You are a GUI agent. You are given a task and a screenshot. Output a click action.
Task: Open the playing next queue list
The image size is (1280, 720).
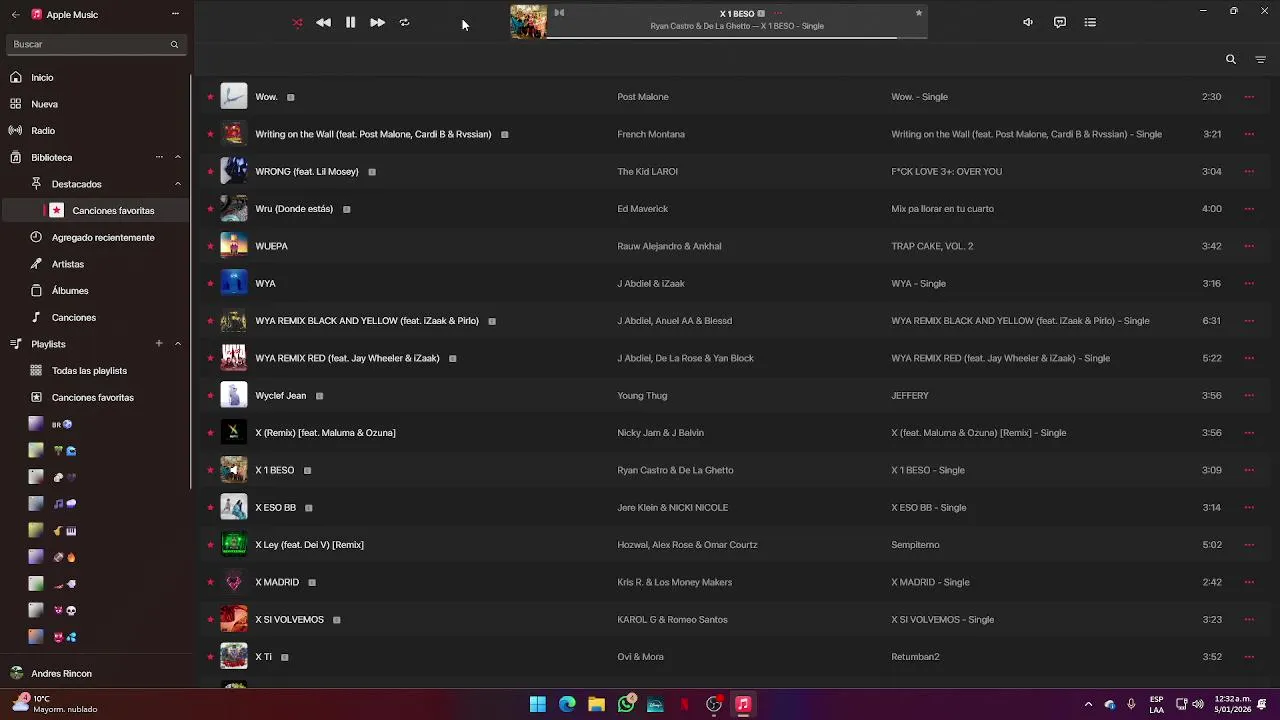click(1090, 22)
